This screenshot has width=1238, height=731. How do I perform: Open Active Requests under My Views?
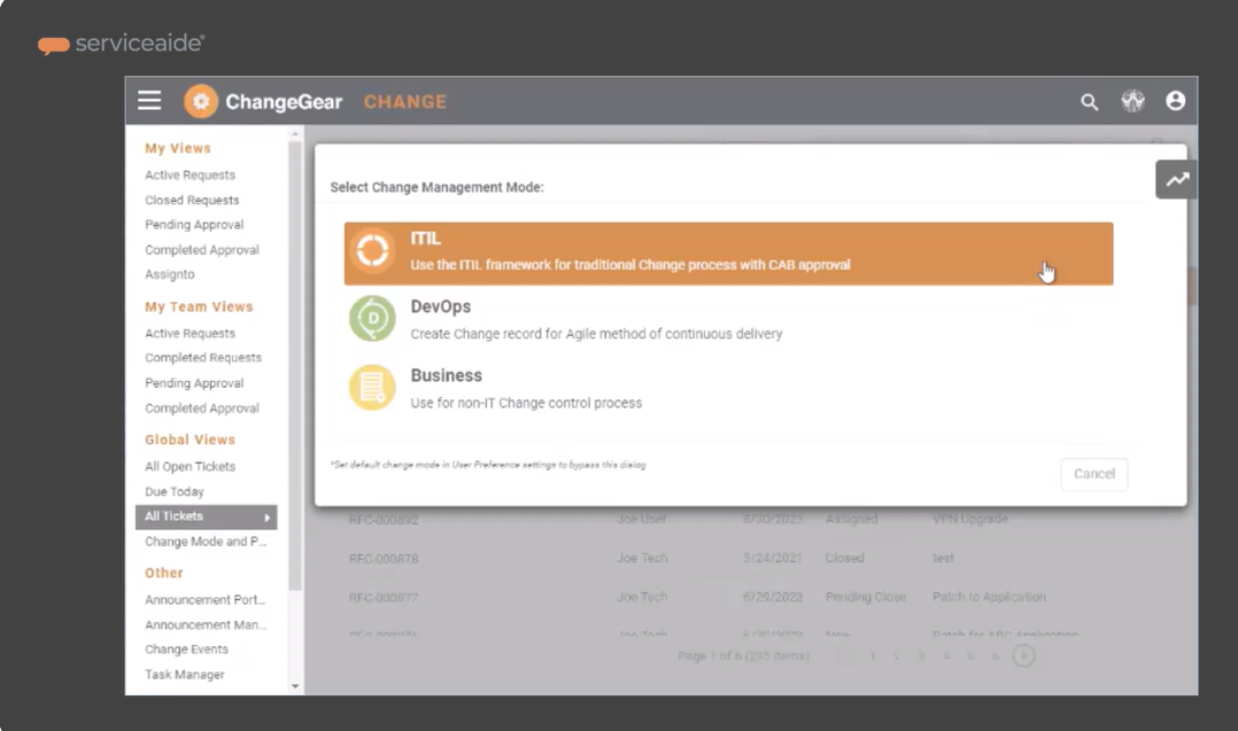coord(190,175)
